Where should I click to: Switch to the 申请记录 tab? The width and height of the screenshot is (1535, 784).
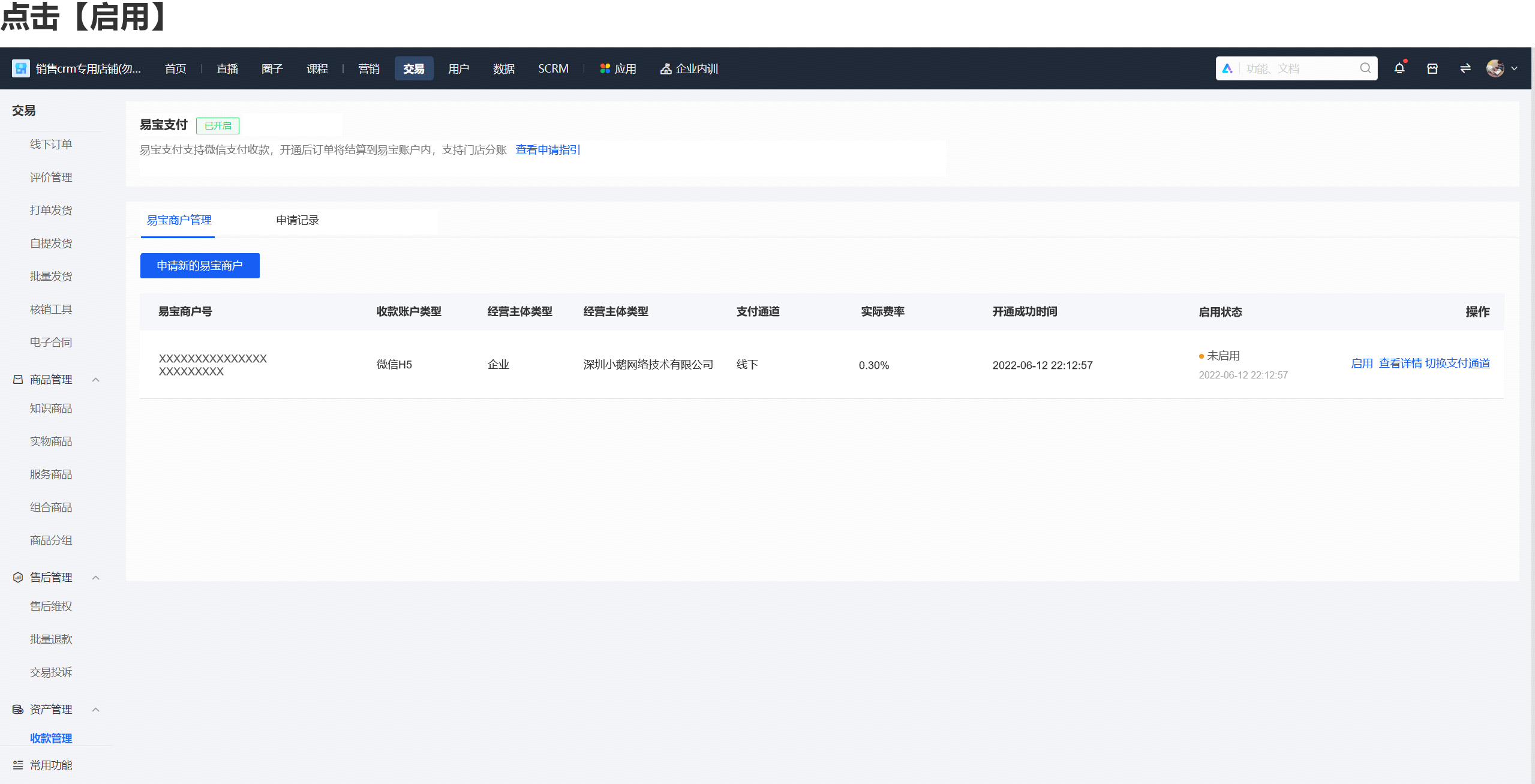point(298,220)
